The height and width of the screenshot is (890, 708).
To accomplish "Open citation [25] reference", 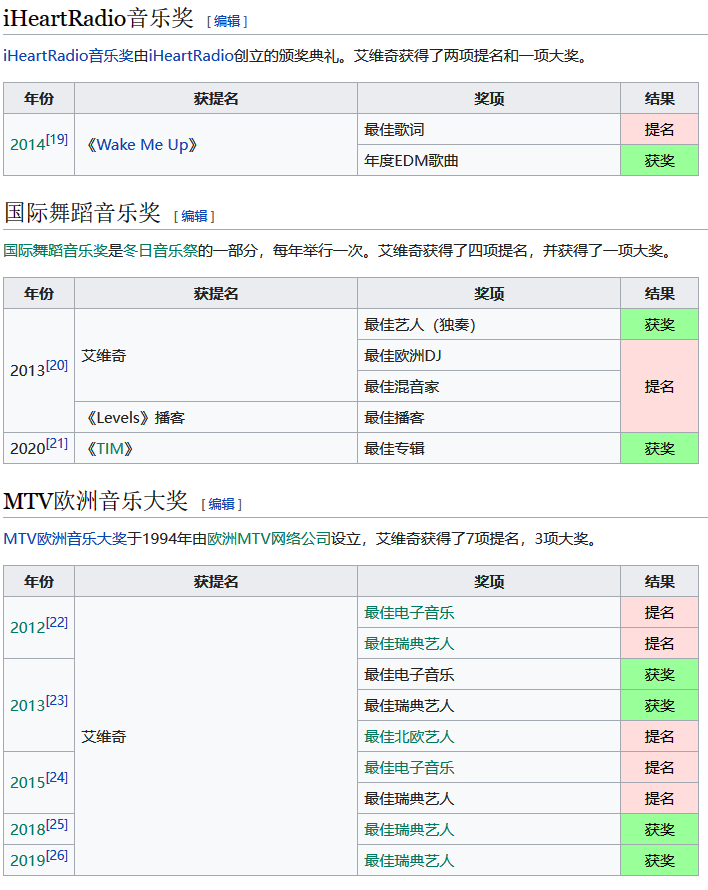I will [57, 824].
